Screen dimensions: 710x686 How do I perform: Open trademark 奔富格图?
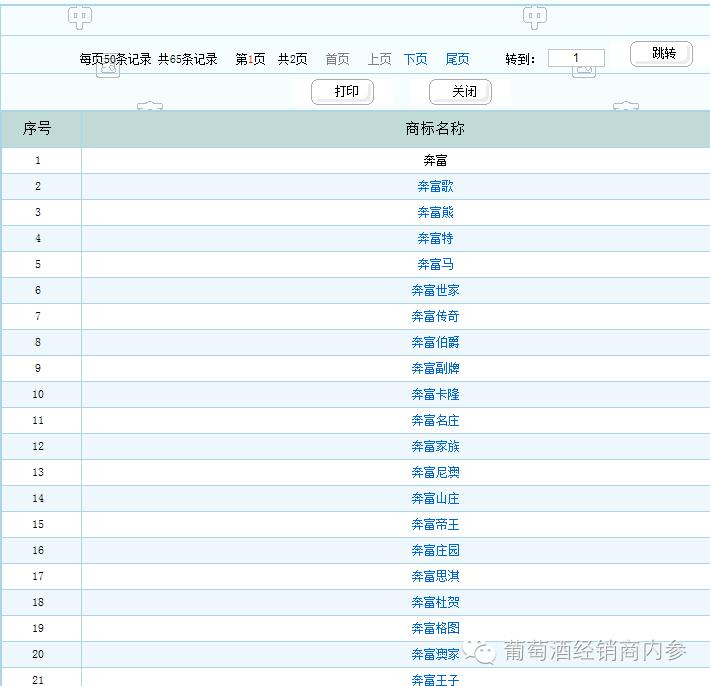(435, 628)
